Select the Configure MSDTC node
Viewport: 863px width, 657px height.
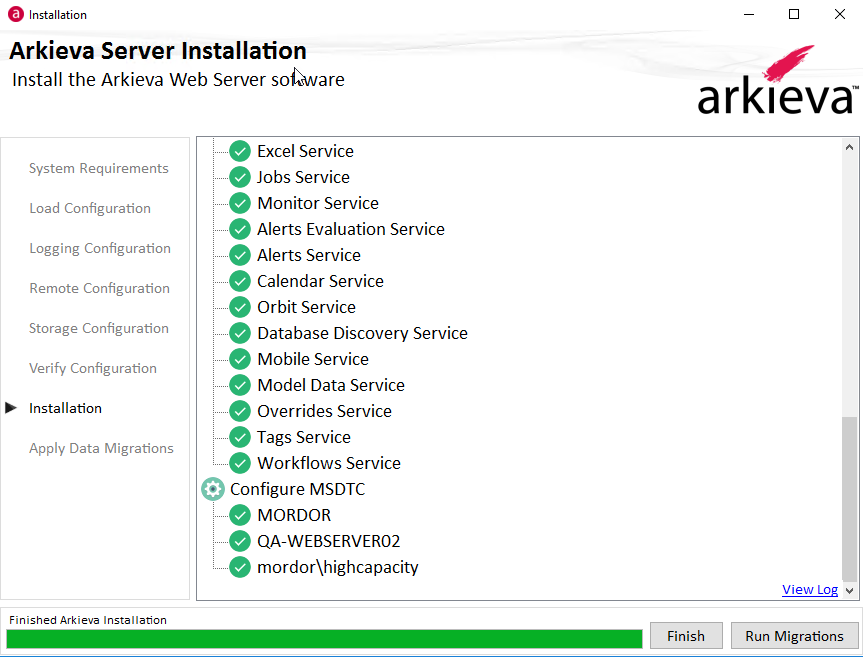pos(297,489)
